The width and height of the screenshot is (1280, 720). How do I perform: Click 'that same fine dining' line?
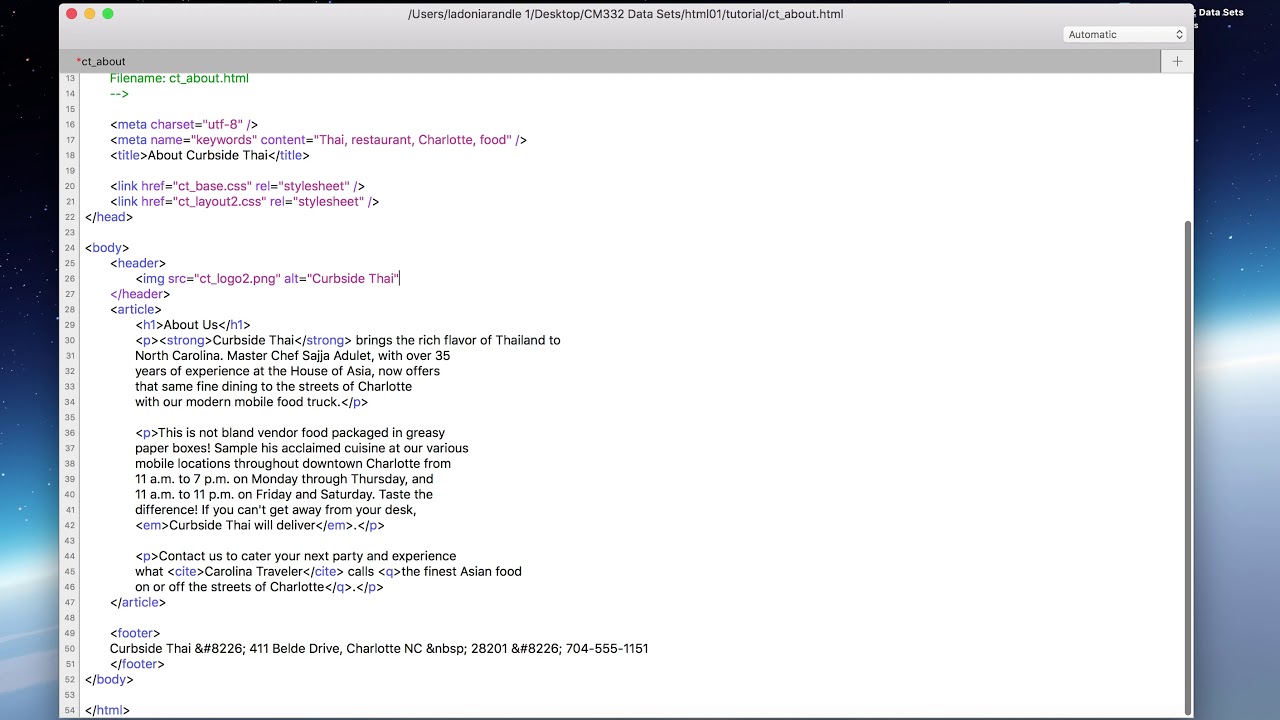click(274, 386)
